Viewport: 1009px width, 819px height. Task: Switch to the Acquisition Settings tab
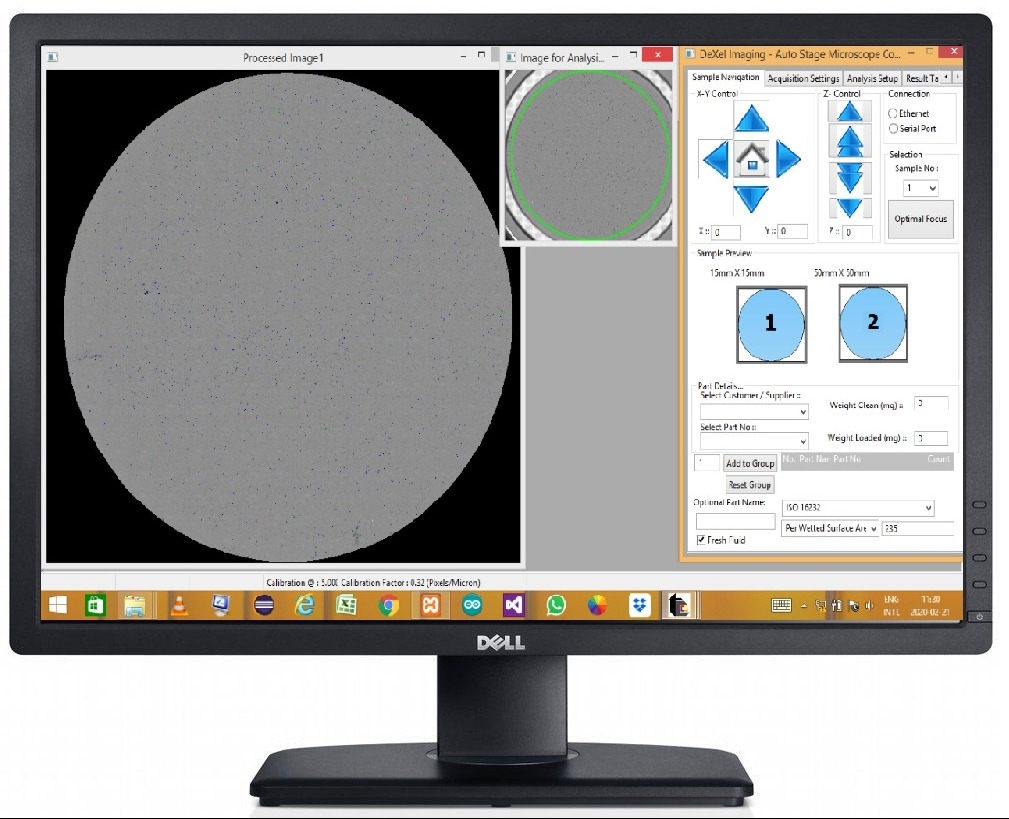pos(803,79)
